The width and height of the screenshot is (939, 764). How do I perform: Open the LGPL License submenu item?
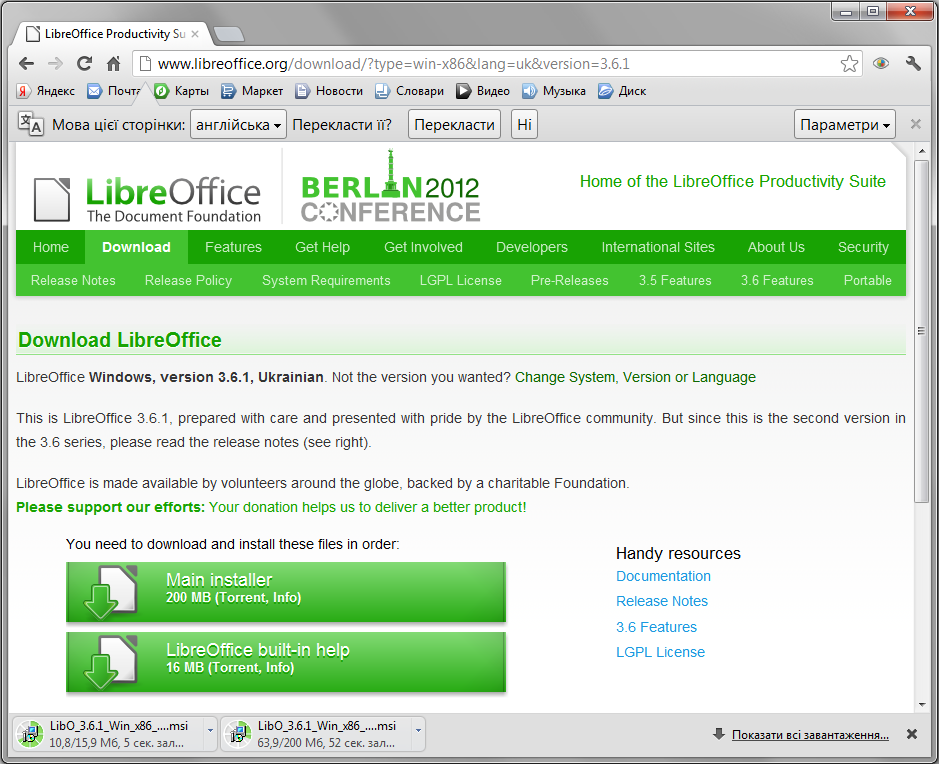click(x=461, y=280)
